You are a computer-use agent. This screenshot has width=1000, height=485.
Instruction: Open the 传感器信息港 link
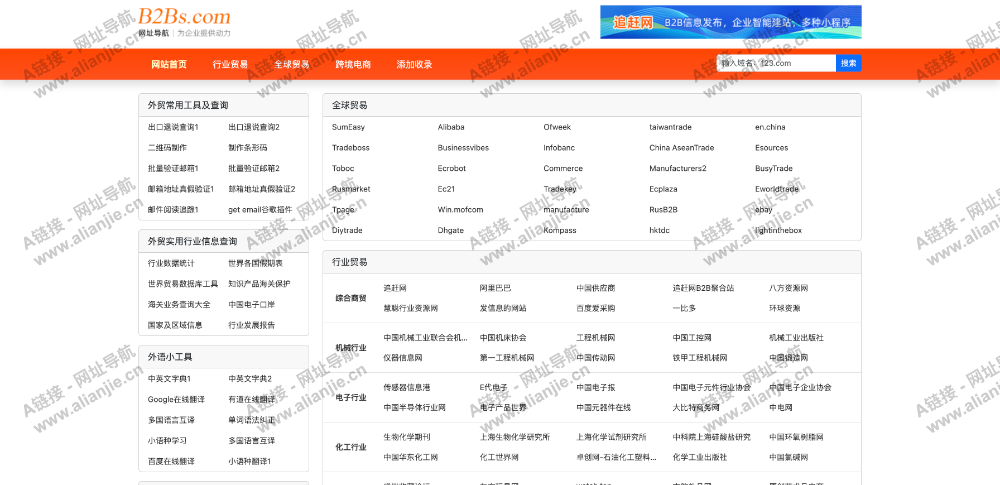point(407,387)
